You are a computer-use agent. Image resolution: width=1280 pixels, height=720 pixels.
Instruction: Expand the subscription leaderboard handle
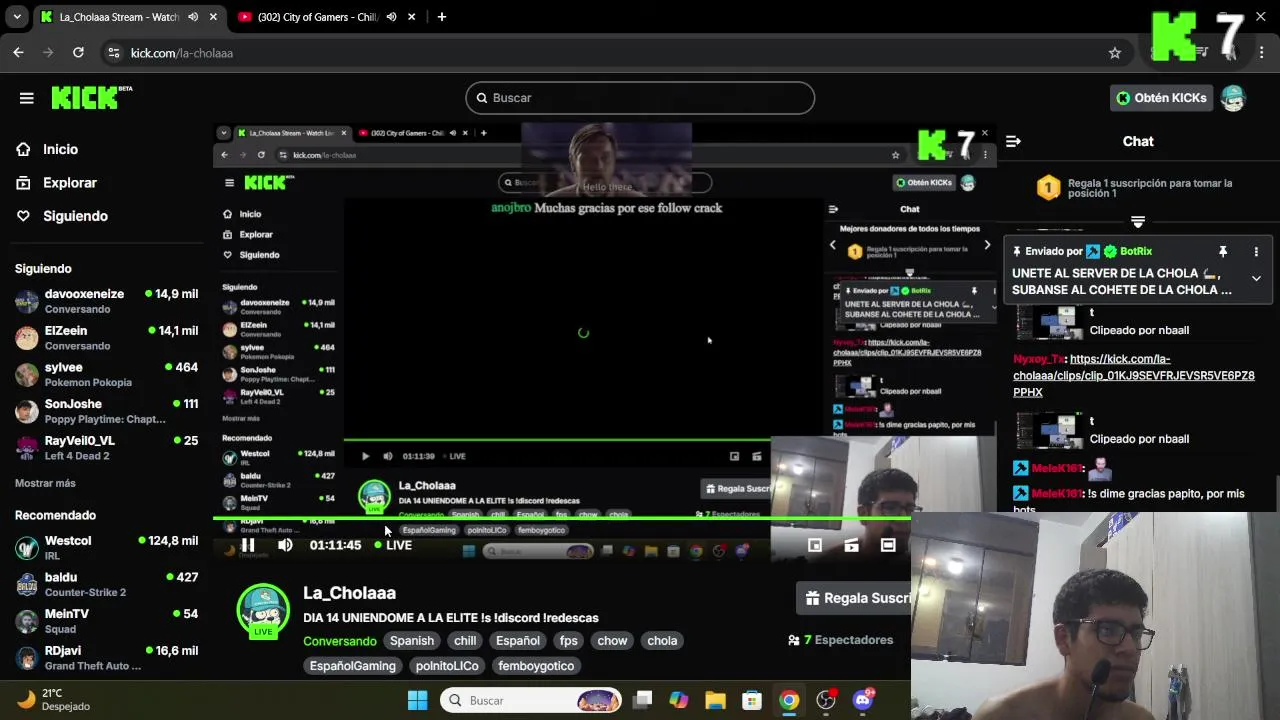(x=1138, y=222)
